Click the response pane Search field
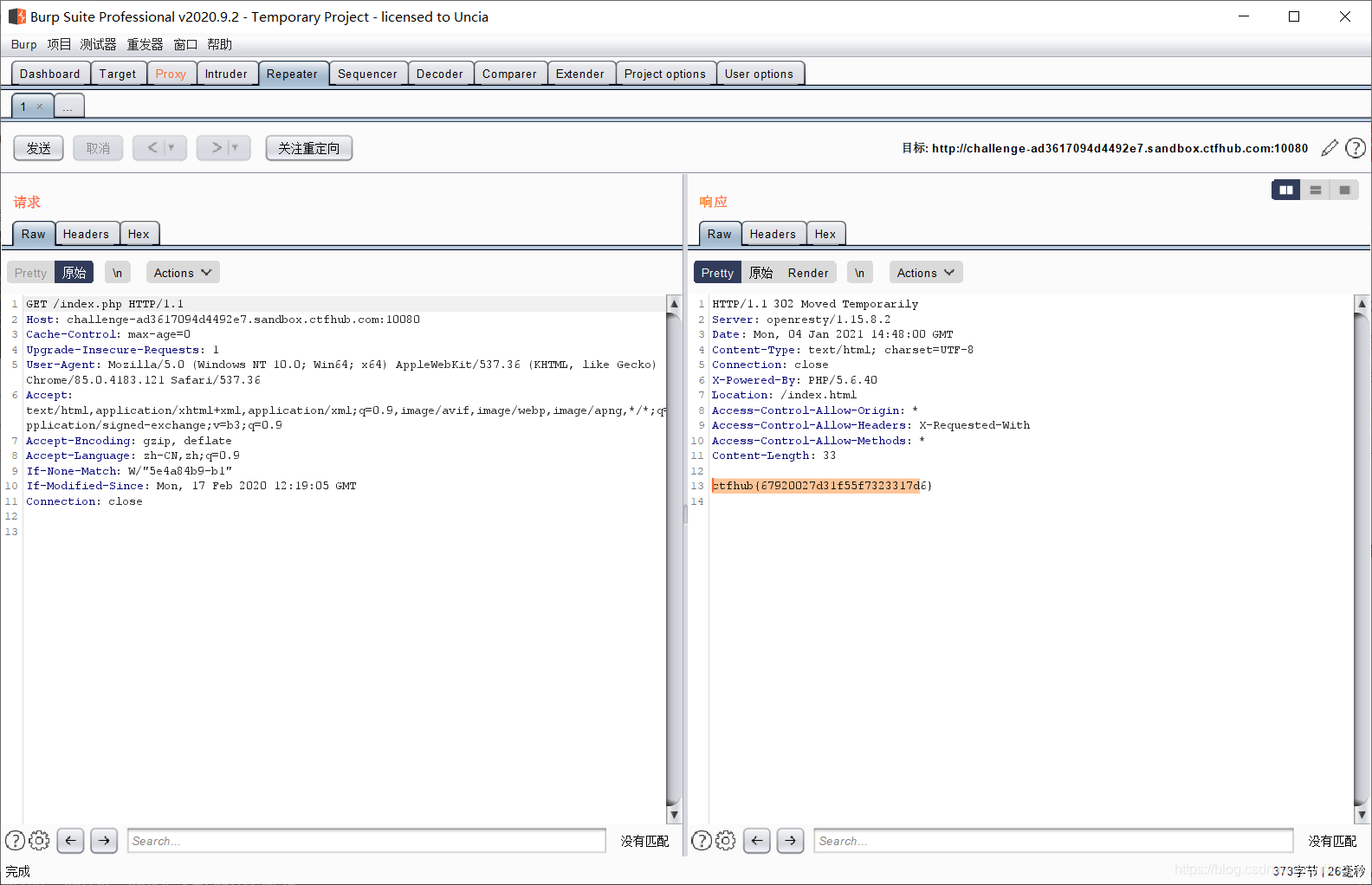The width and height of the screenshot is (1372, 885). coord(1053,841)
